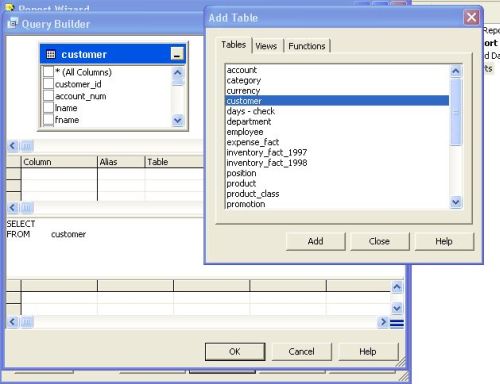Viewport: 500px width, 384px height.
Task: Select the product table in list
Action: tap(337, 183)
